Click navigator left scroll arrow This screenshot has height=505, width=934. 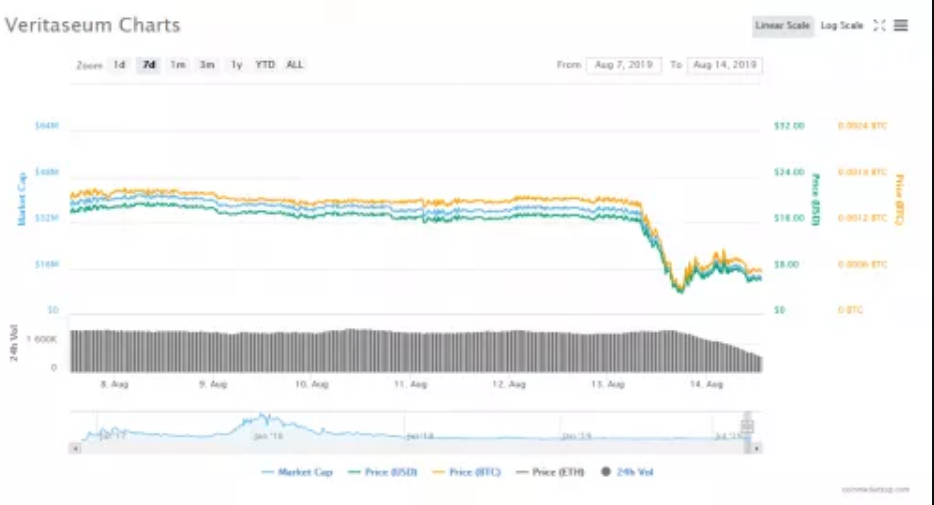coord(76,448)
